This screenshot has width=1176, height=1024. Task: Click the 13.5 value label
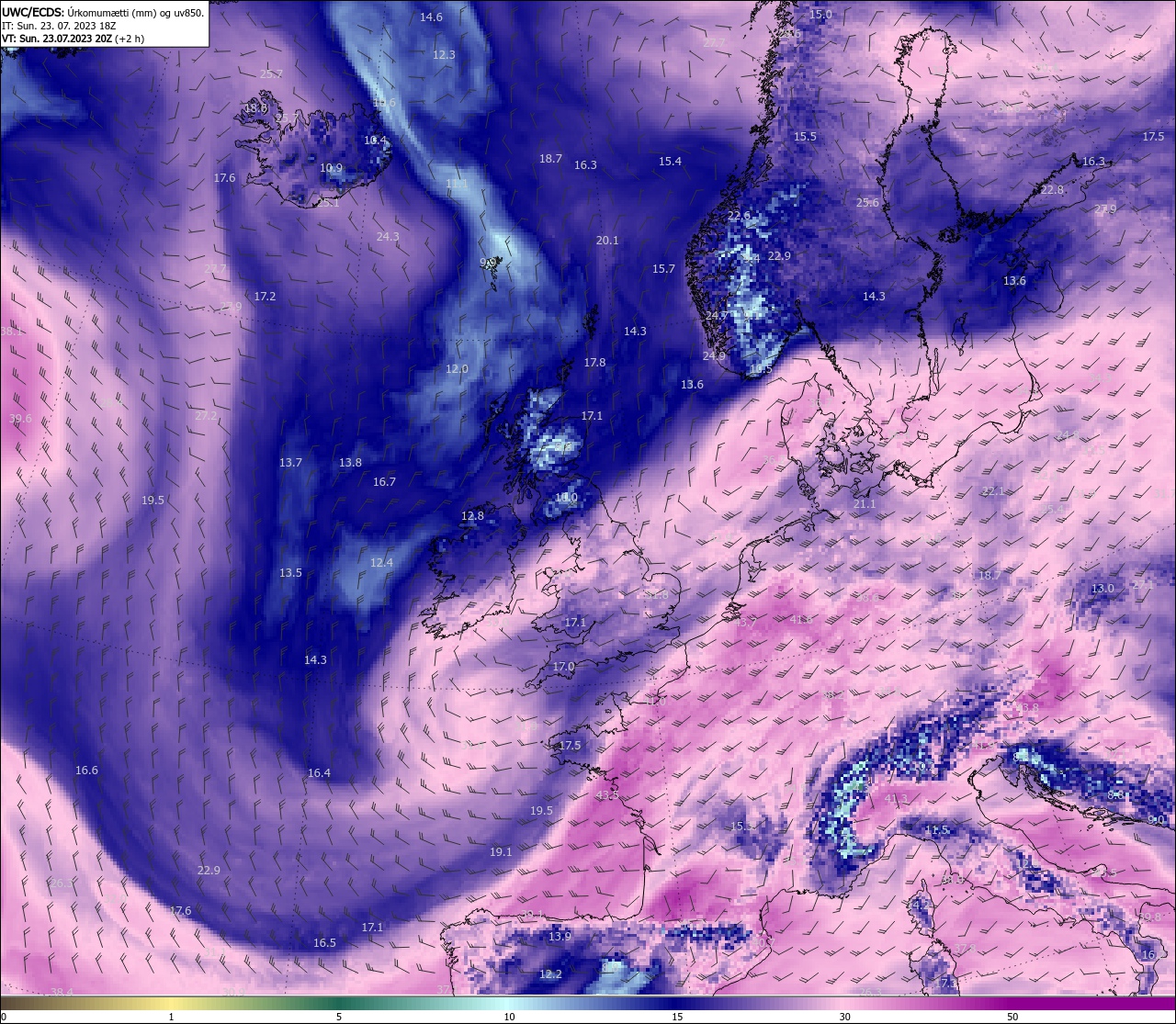pyautogui.click(x=290, y=573)
